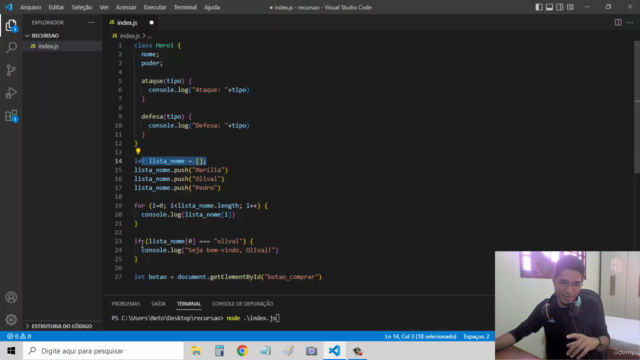This screenshot has width=640, height=360.
Task: Open Windows Start menu
Action: 11,351
